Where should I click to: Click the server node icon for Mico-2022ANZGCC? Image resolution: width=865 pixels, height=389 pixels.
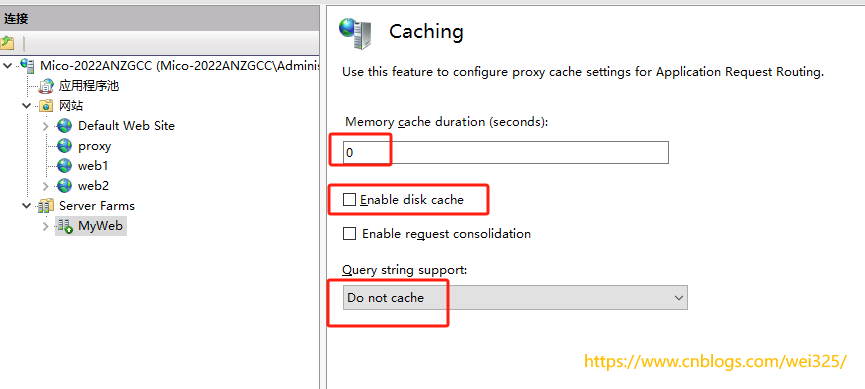[27, 65]
